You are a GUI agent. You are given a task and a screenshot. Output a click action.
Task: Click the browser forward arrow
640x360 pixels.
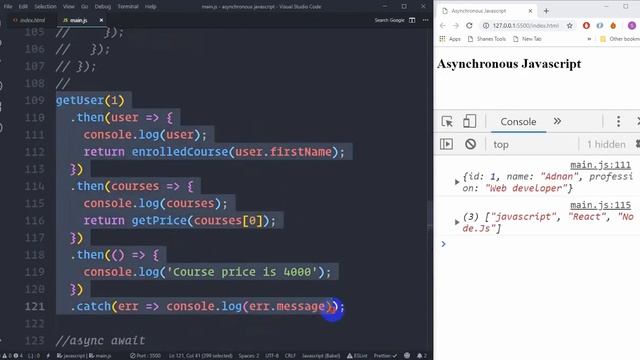coord(456,25)
